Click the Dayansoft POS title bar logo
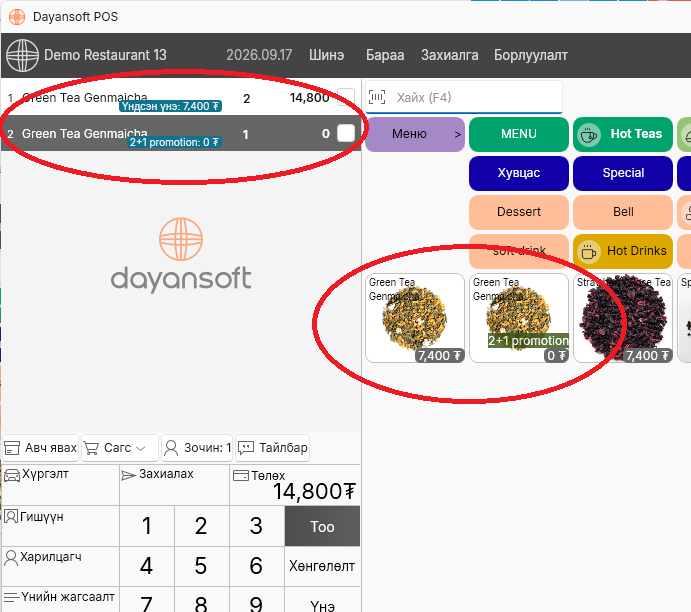This screenshot has width=691, height=612. [17, 17]
